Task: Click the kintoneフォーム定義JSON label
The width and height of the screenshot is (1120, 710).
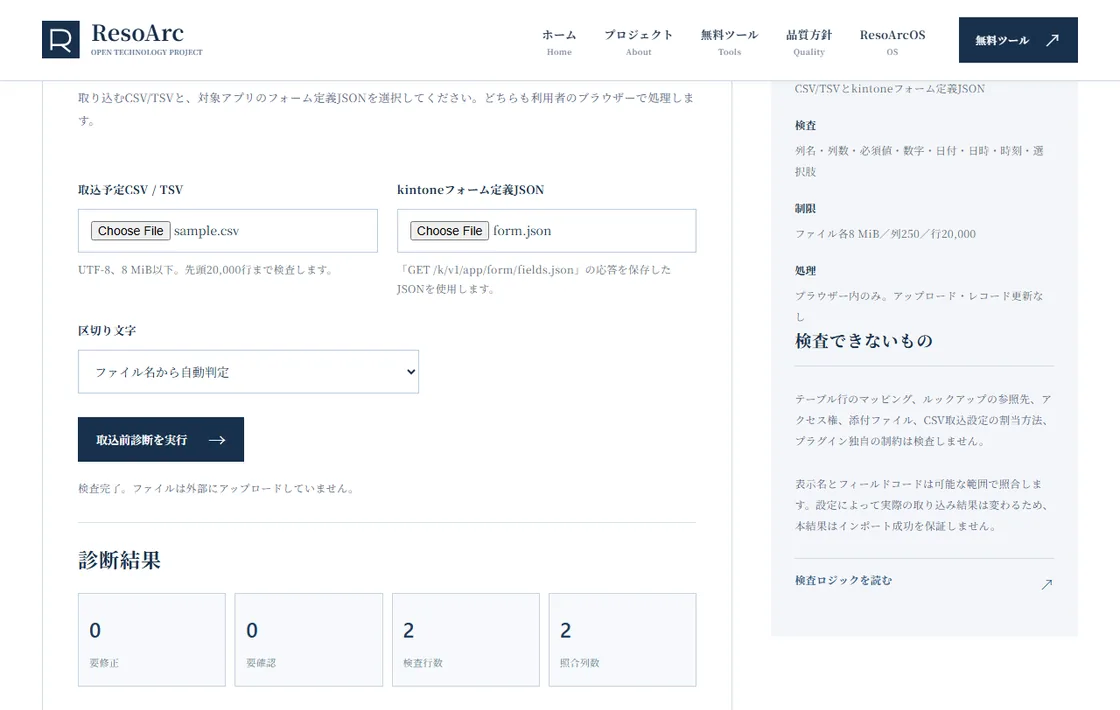Action: (471, 190)
